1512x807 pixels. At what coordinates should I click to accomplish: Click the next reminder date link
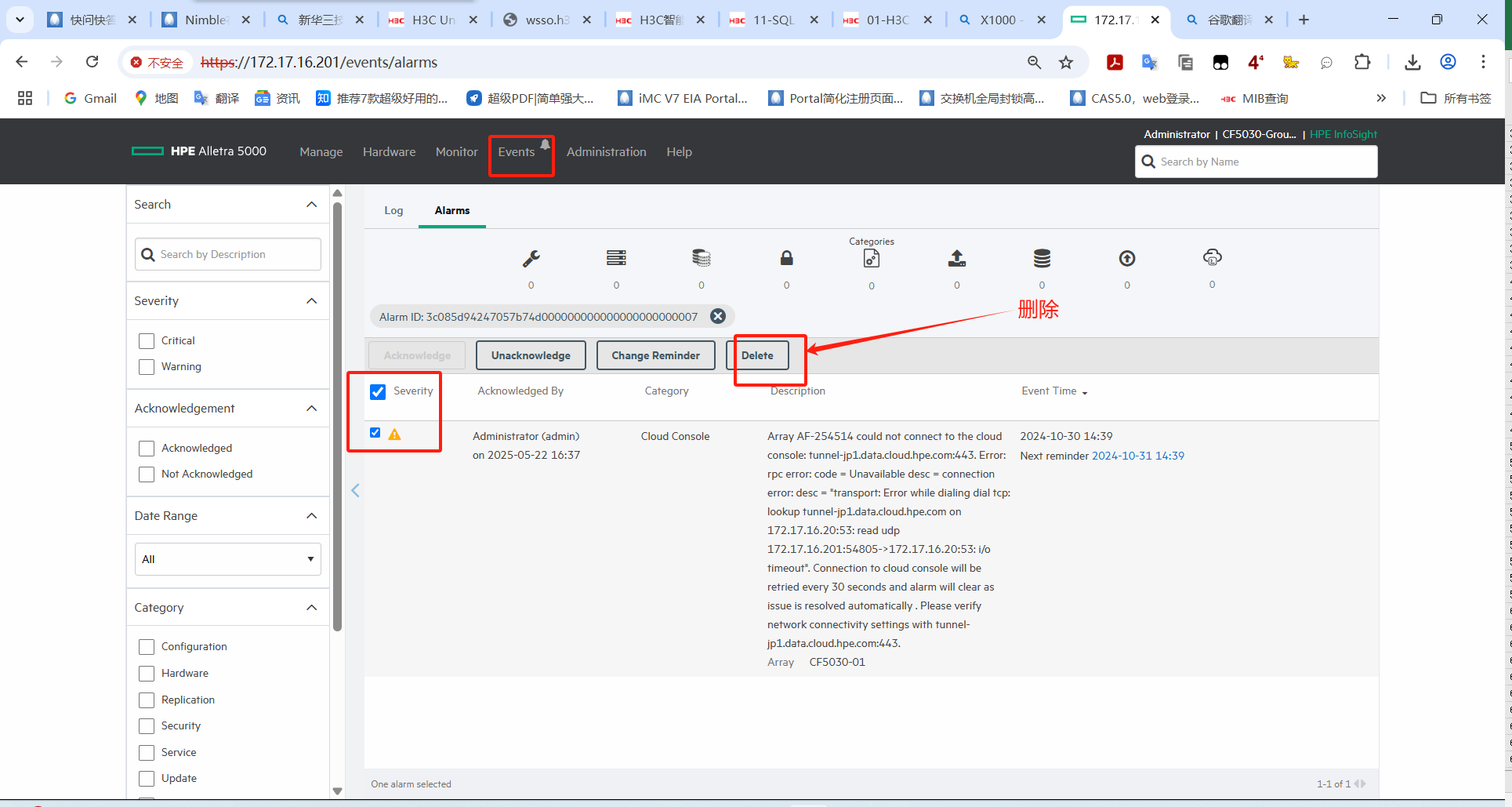(1138, 456)
